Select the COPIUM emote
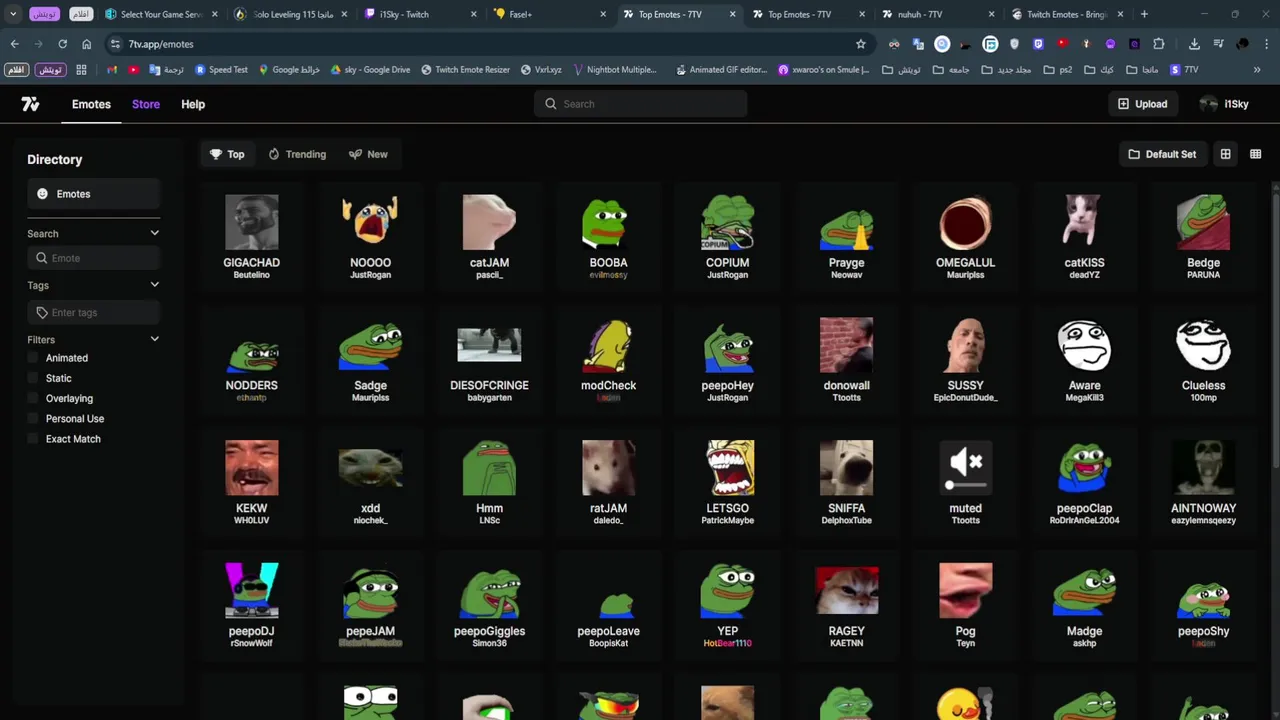1280x720 pixels. [x=727, y=236]
